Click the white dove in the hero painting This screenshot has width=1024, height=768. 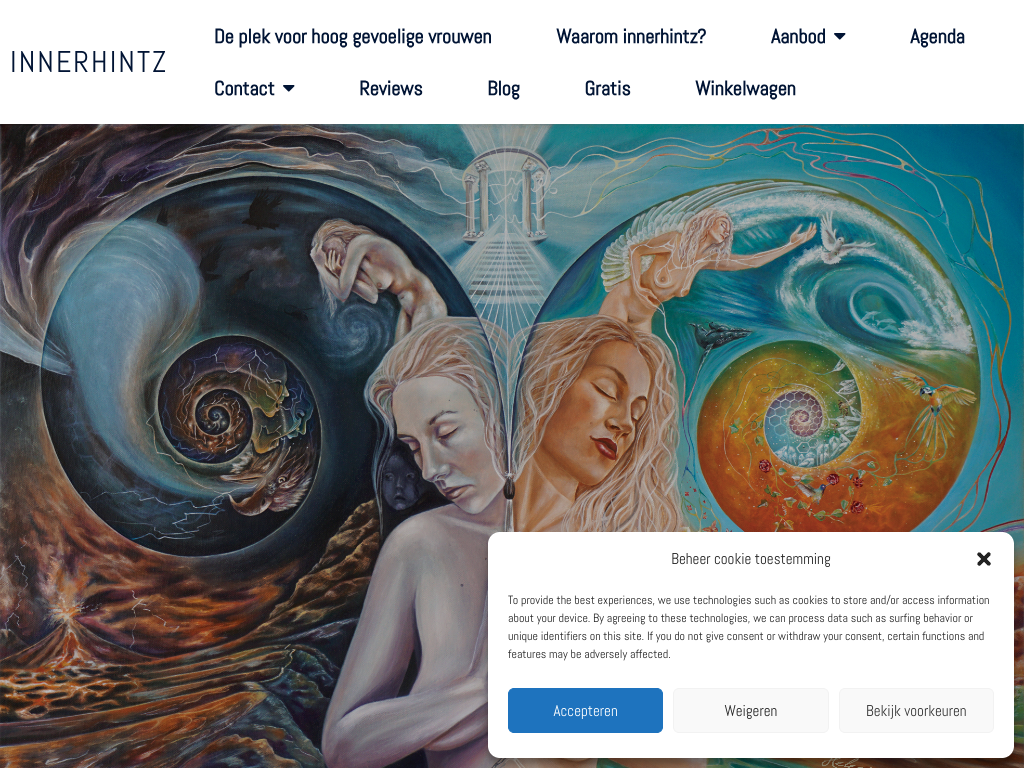point(839,238)
